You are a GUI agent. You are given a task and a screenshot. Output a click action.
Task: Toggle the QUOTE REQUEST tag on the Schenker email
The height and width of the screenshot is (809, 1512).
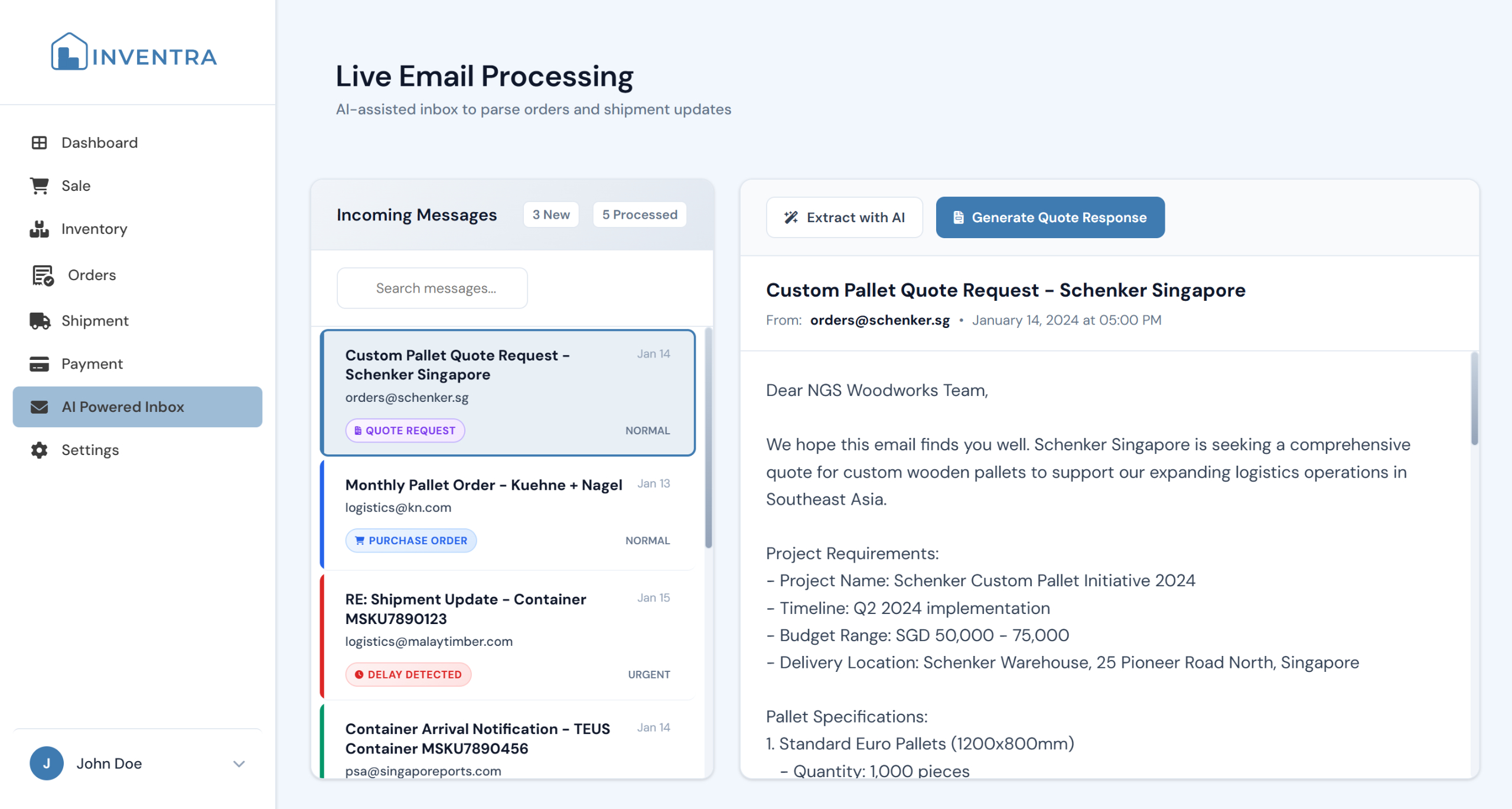[x=405, y=430]
